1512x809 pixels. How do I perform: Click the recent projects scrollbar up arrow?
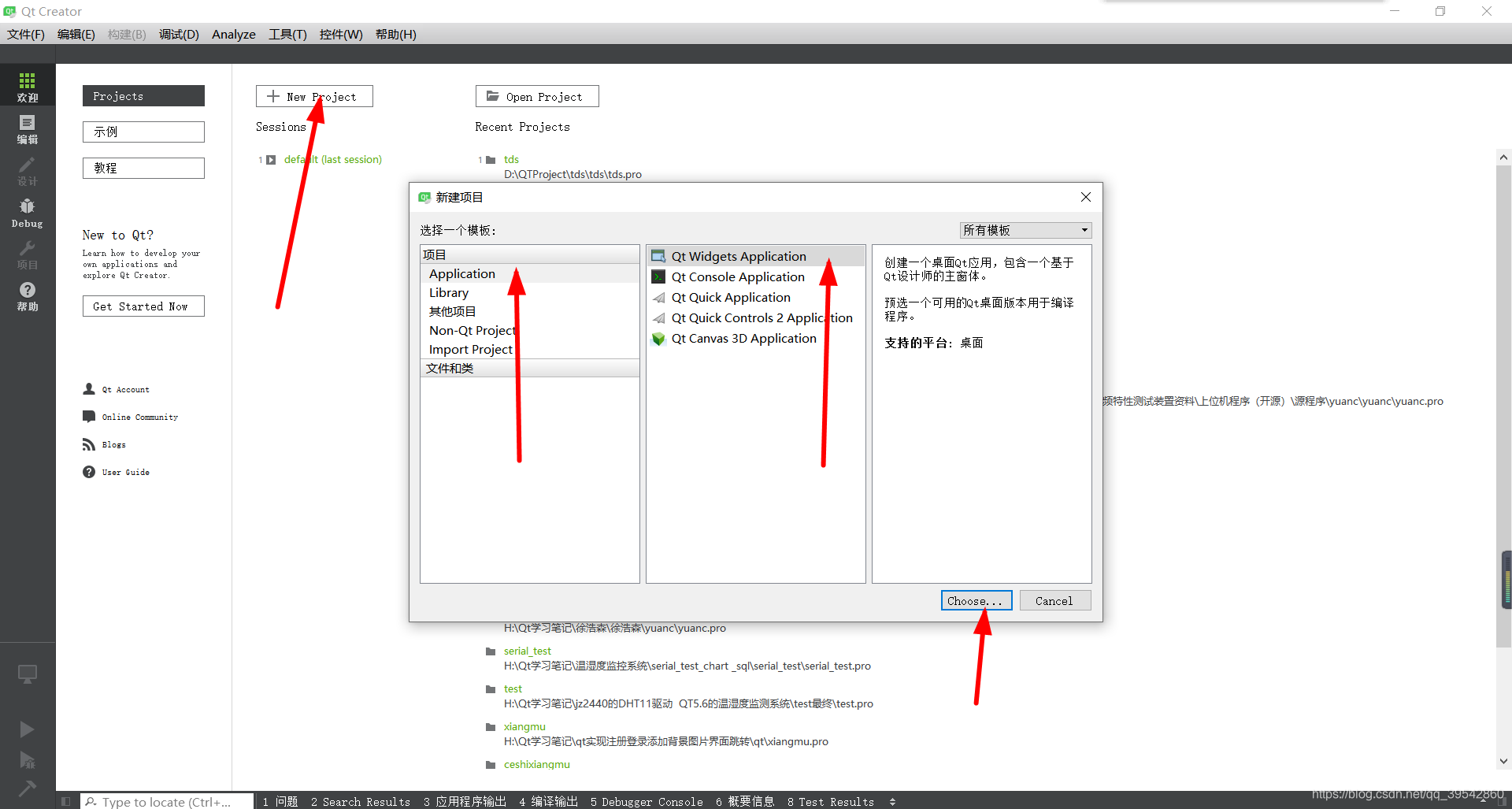(1503, 157)
